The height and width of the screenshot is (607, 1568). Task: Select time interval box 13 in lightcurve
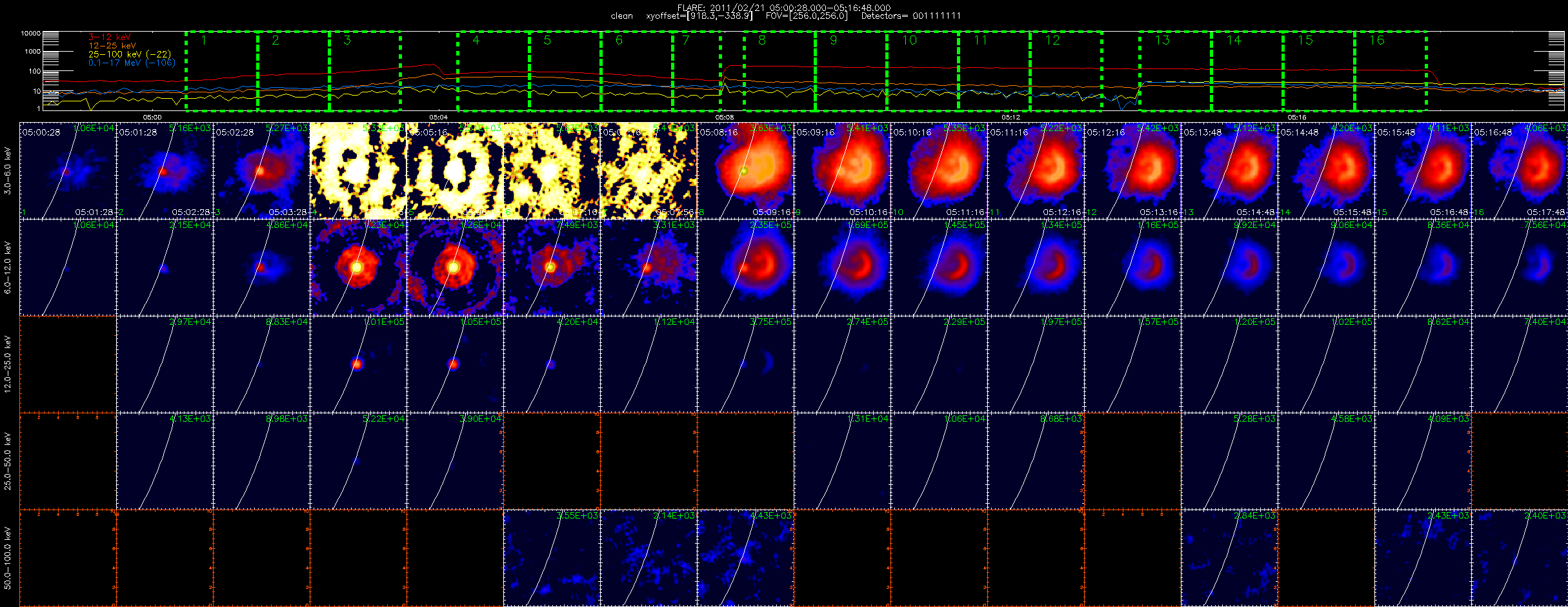pos(1176,70)
